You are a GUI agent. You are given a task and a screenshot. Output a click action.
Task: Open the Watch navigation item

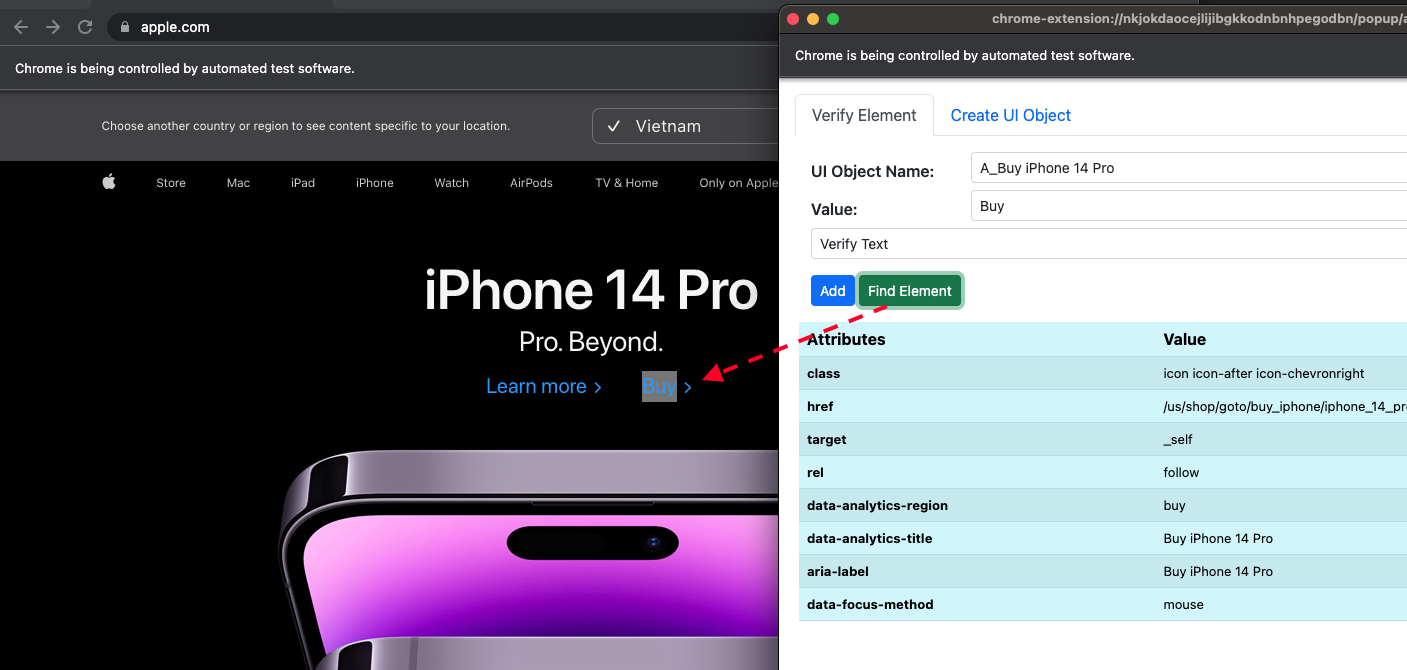point(451,183)
